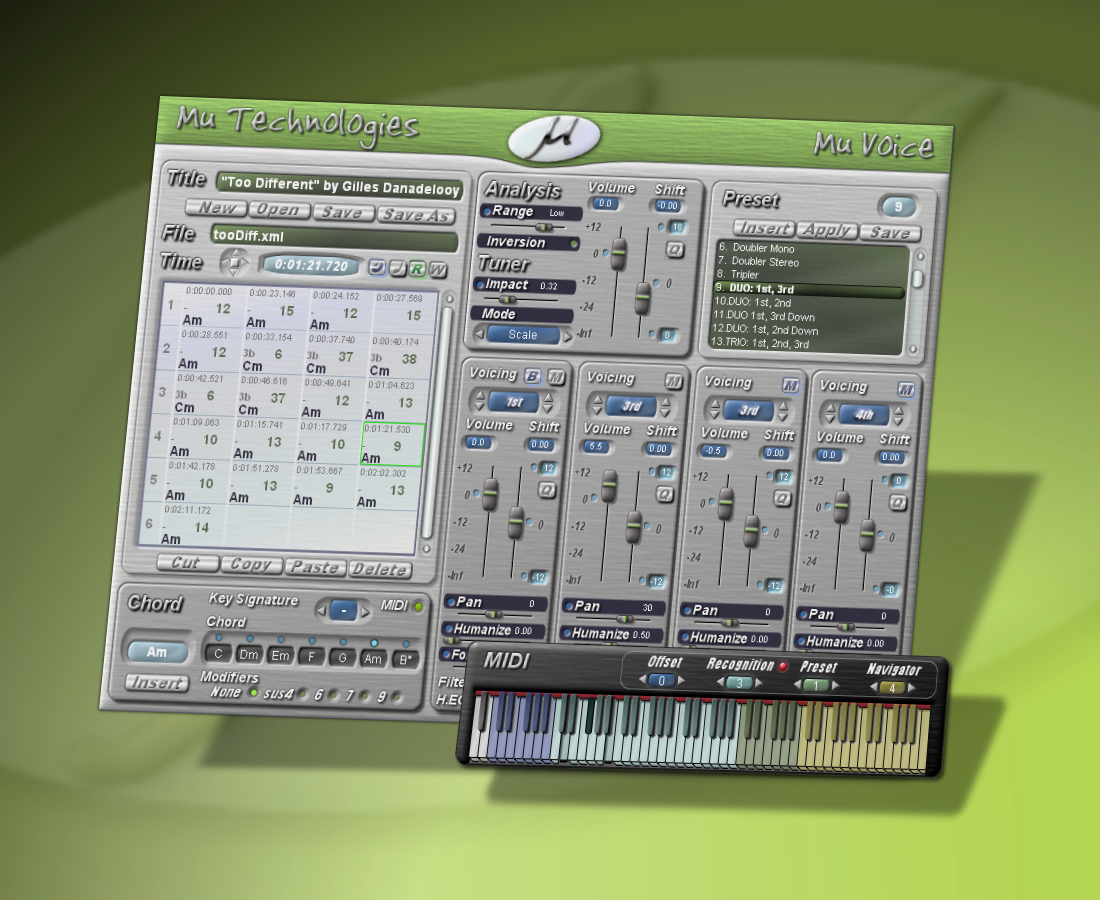Mute first Voicing panel with M button
Viewport: 1100px width, 900px height.
coord(556,377)
